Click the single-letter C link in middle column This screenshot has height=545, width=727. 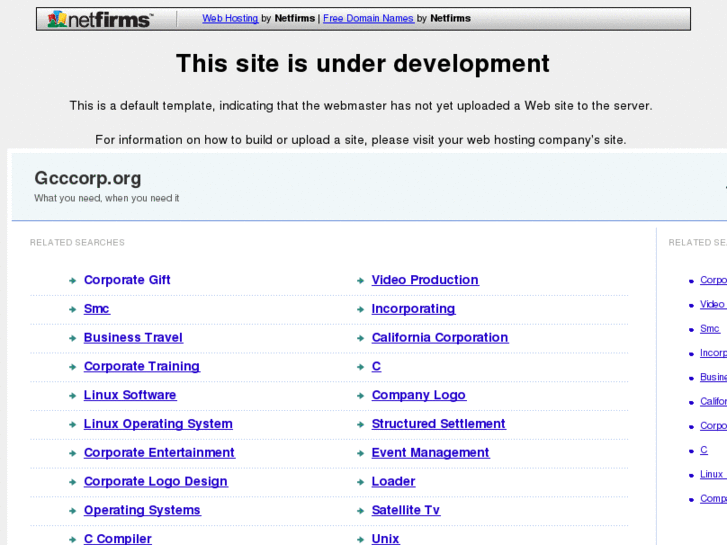pos(376,366)
